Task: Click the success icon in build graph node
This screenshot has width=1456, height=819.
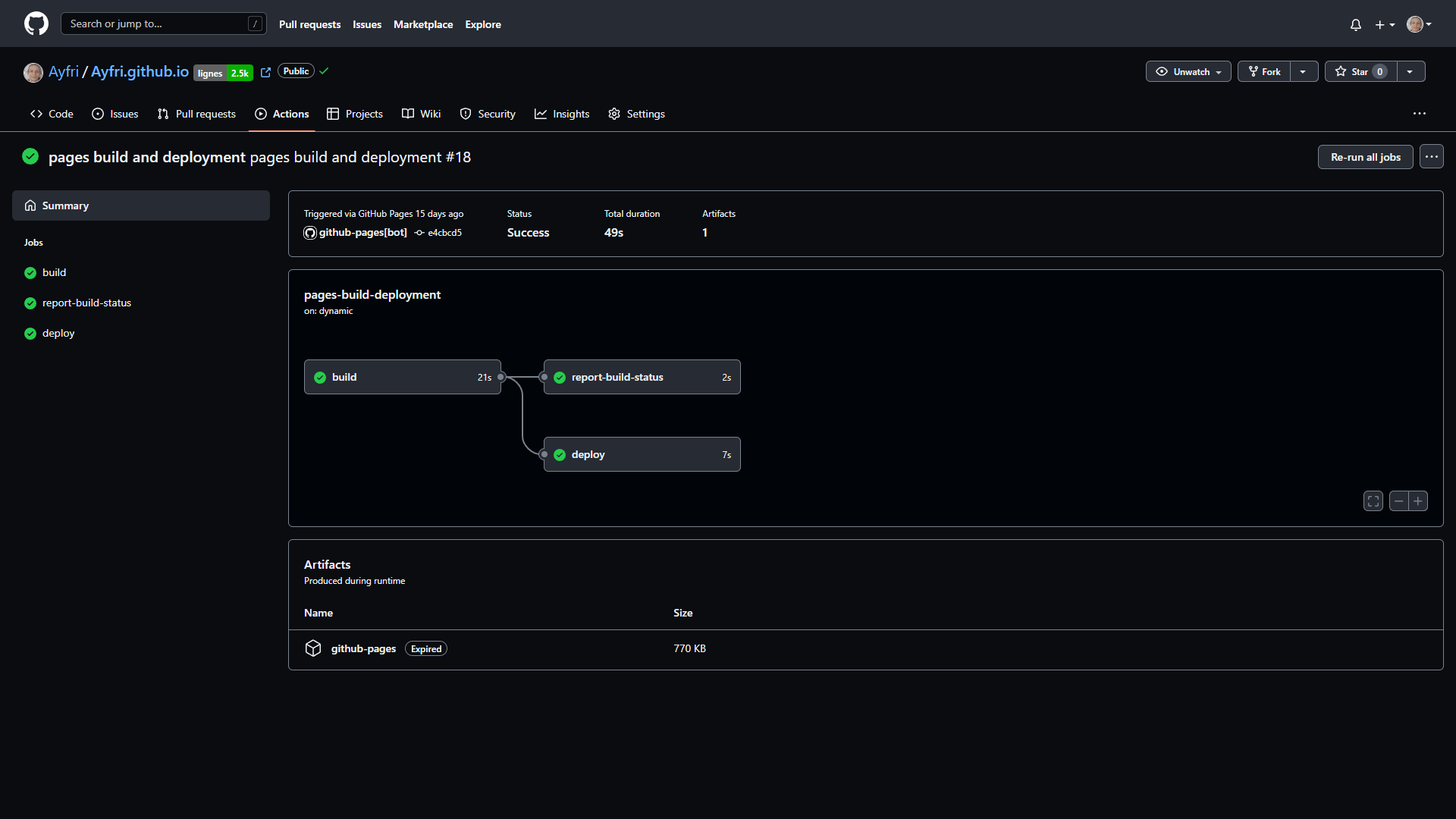Action: 320,378
